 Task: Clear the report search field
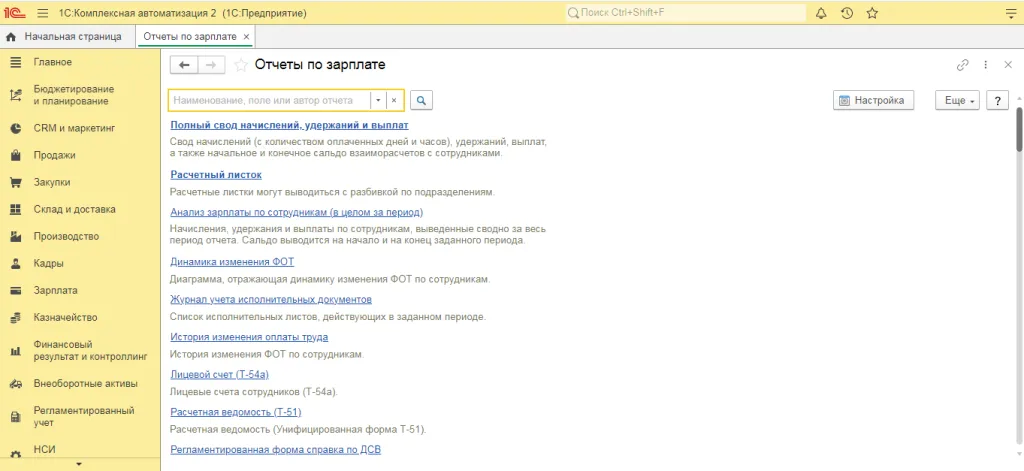[x=394, y=101]
